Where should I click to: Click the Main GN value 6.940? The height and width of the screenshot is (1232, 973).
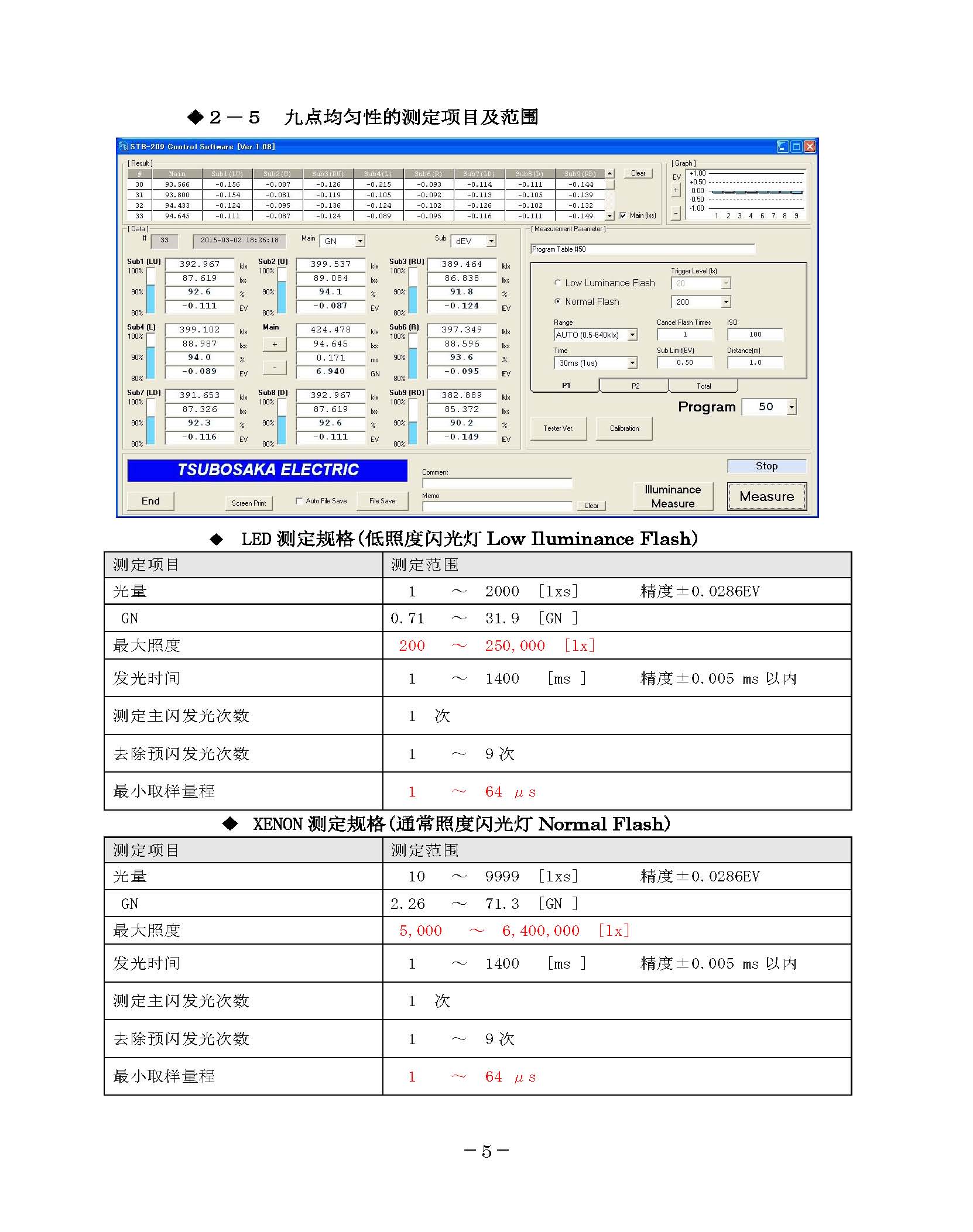coord(331,372)
